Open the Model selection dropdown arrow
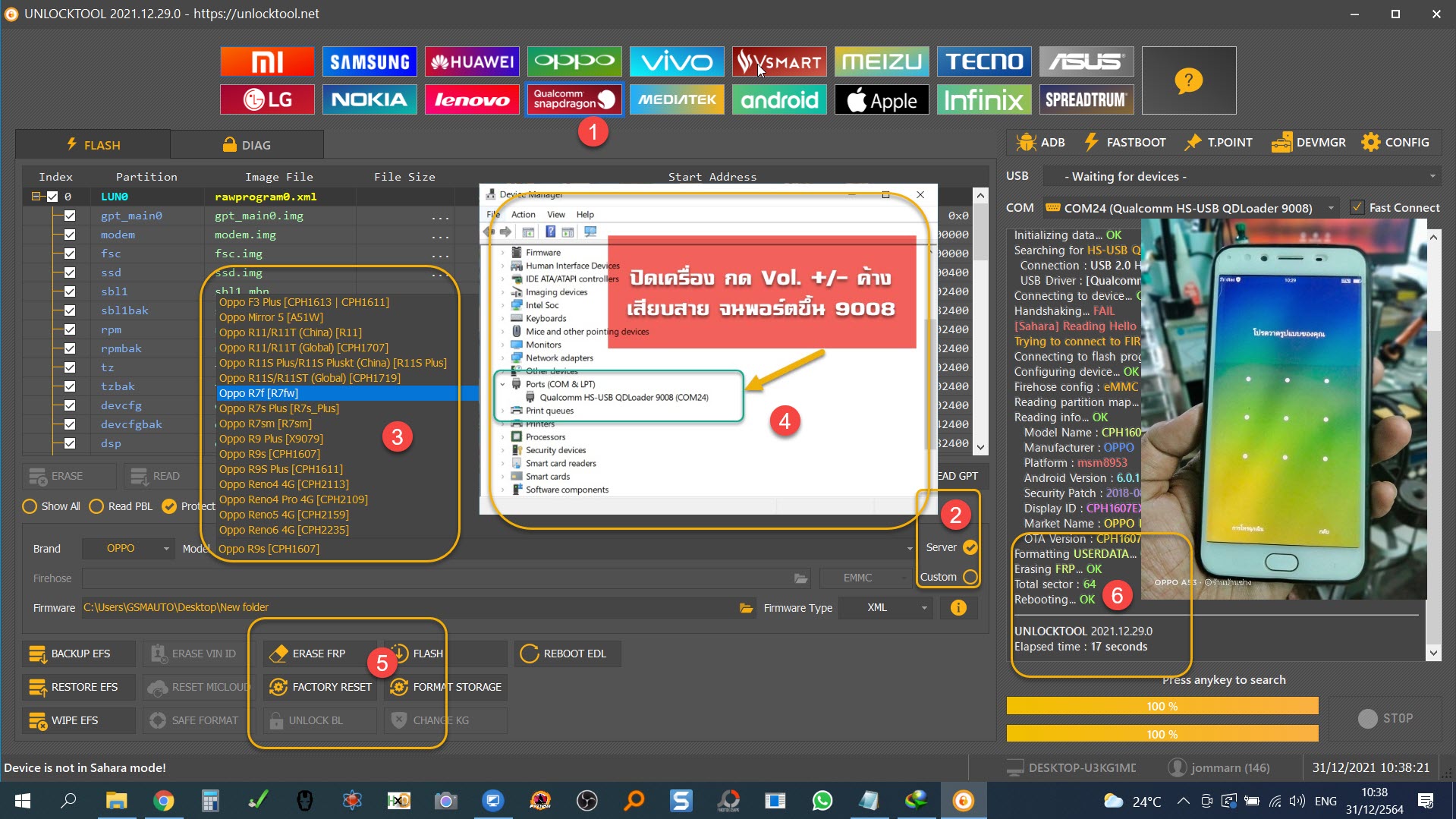 coord(909,549)
